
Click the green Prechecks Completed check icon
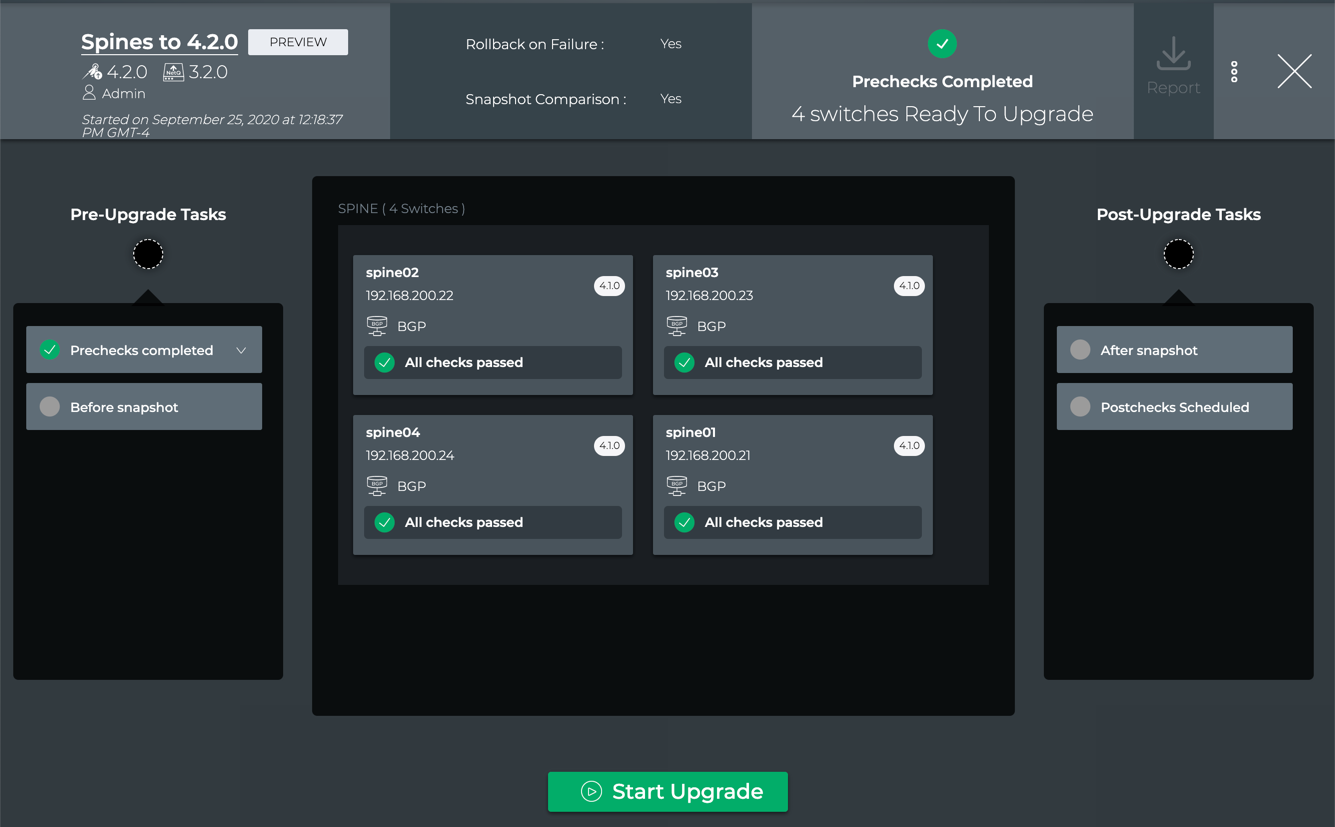[x=942, y=44]
